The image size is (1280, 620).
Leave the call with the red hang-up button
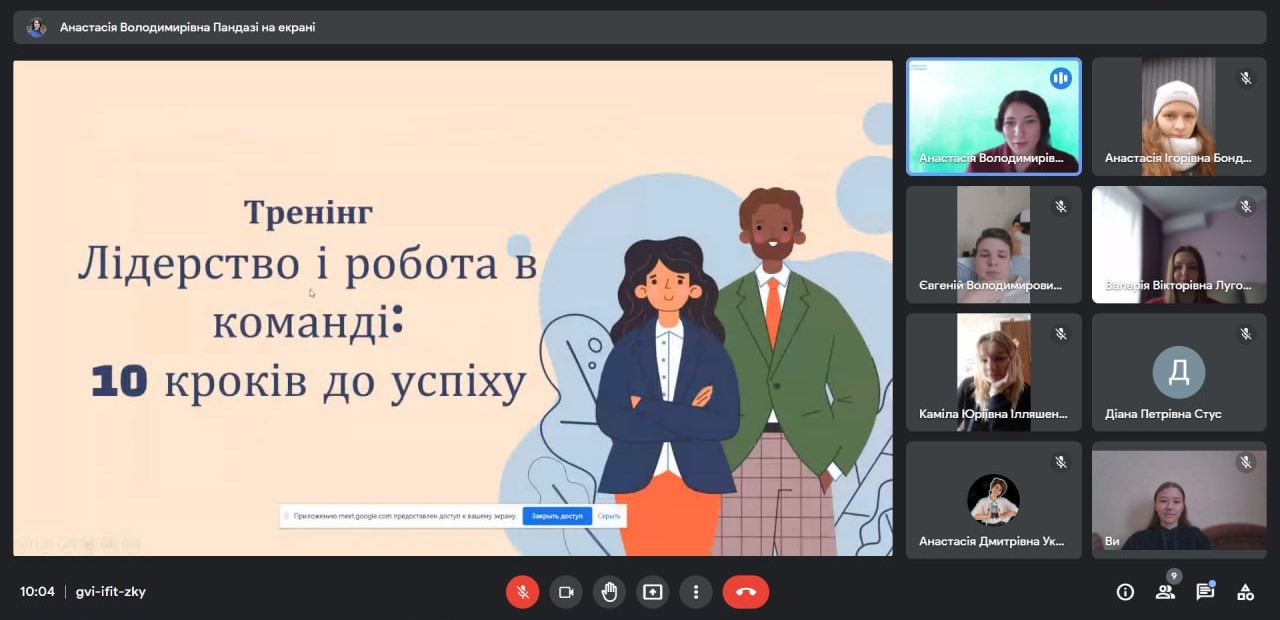746,592
